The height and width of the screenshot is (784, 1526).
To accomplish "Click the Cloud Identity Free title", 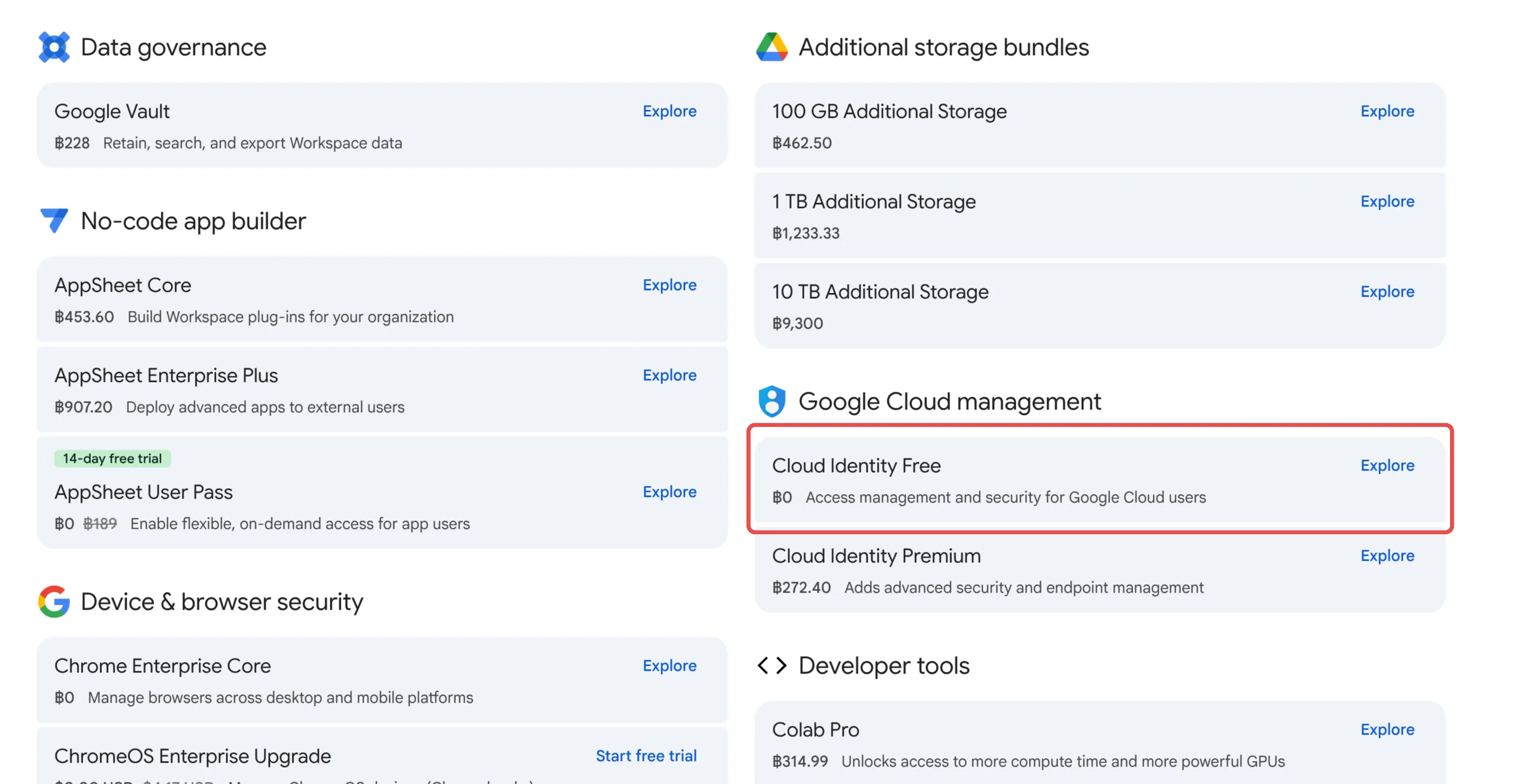I will 856,466.
